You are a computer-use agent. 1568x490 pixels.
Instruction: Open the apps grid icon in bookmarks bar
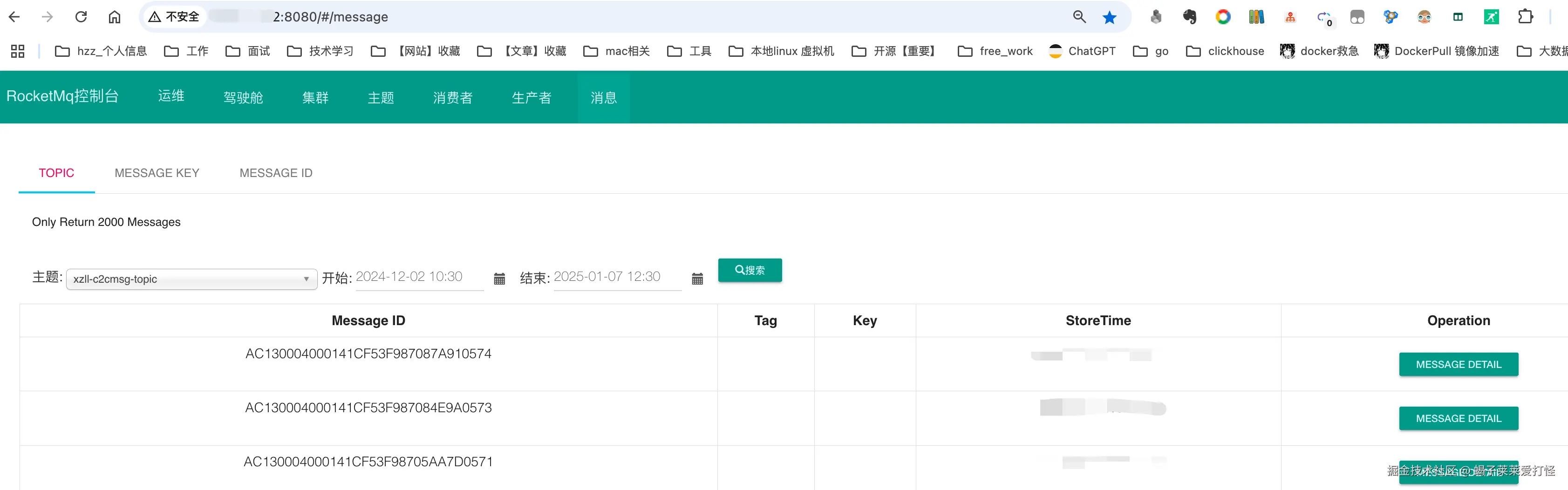[18, 51]
